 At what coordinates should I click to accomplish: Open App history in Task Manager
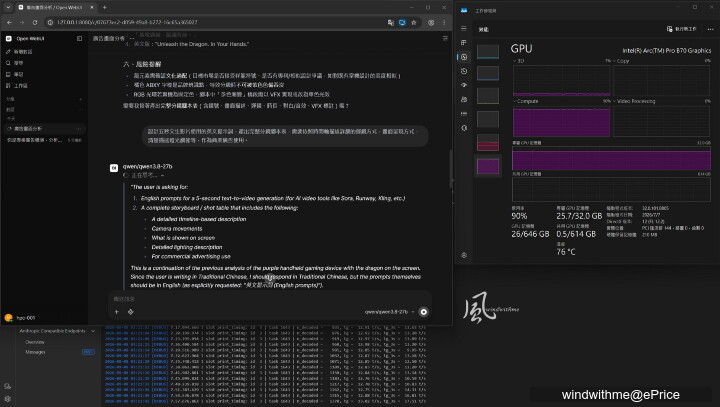pyautogui.click(x=464, y=71)
